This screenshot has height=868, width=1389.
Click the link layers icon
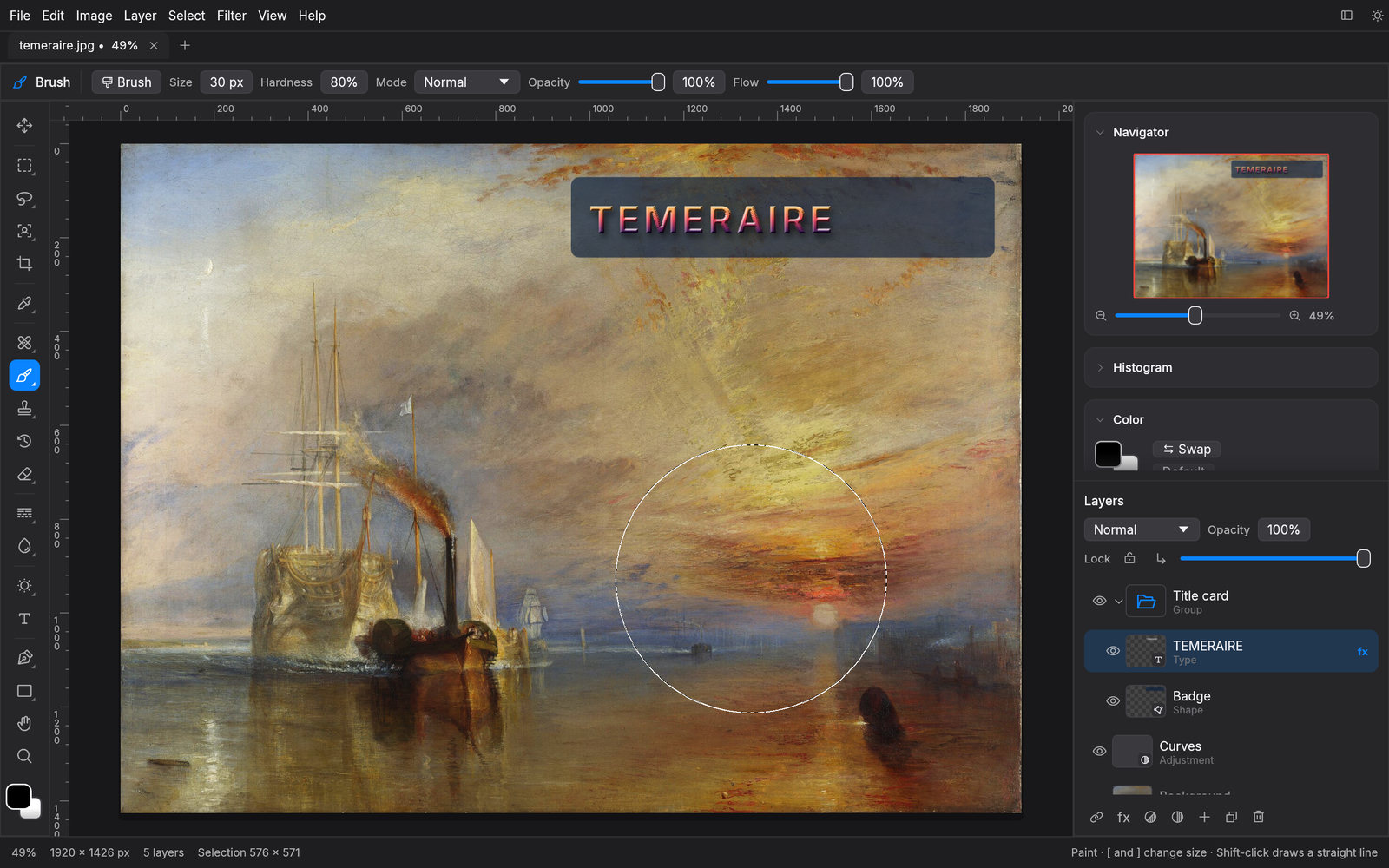coord(1096,817)
